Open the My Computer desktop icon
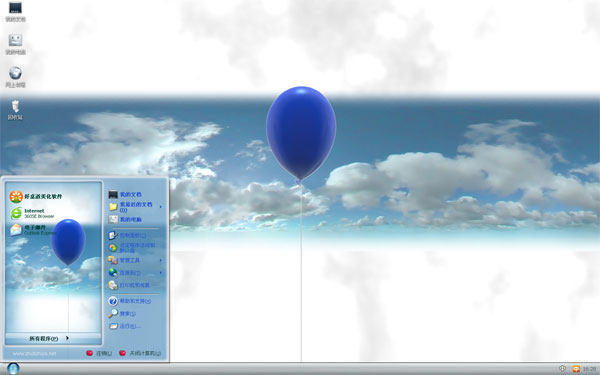This screenshot has height=375, width=600. (15, 44)
